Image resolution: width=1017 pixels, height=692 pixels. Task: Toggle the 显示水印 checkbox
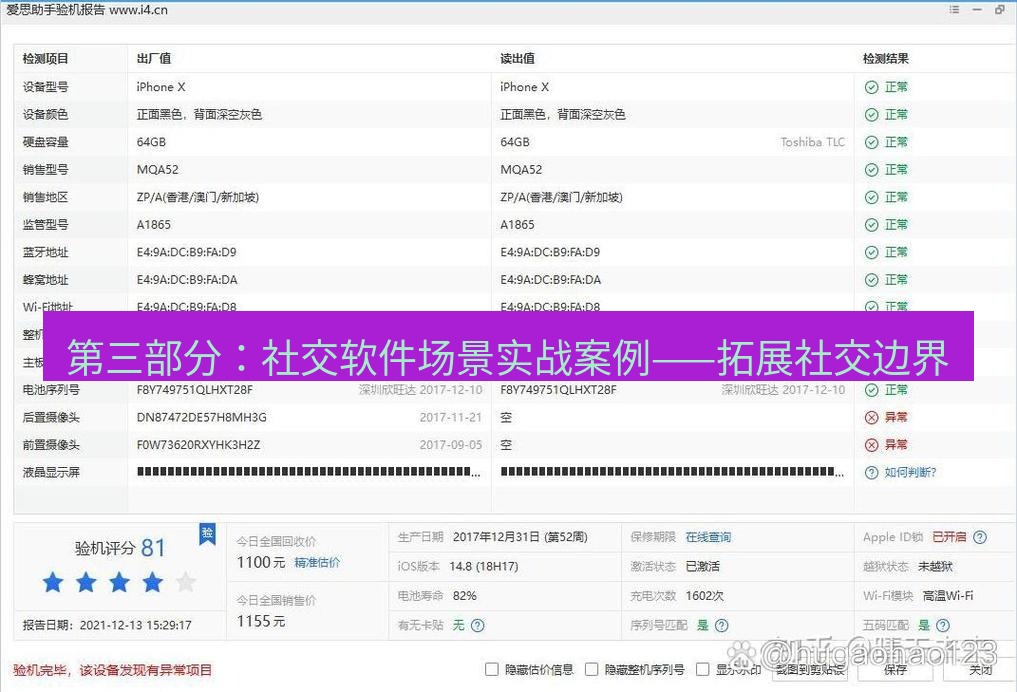(701, 670)
